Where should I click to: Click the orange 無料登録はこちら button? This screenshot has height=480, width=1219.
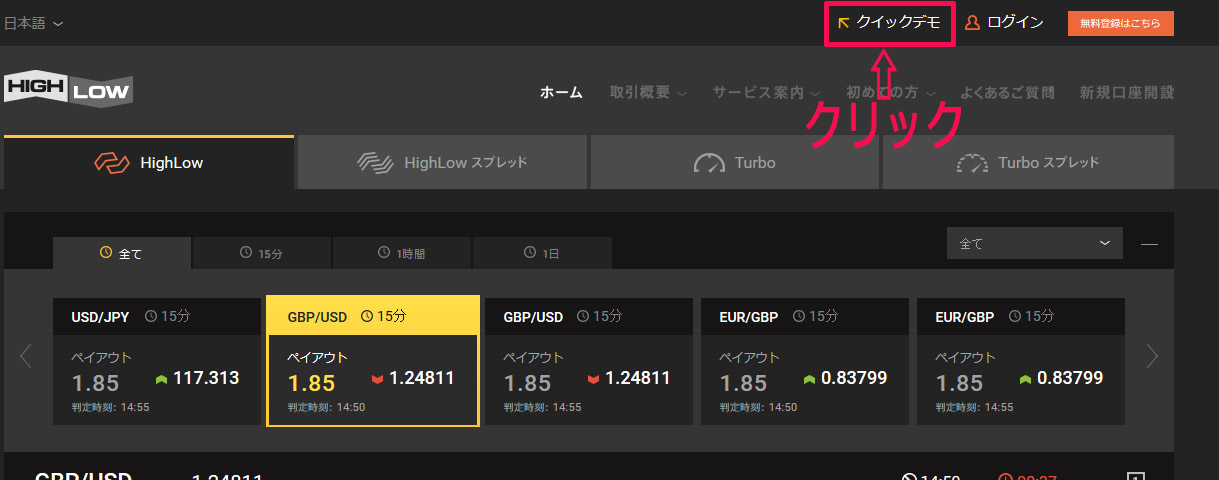pos(1120,23)
